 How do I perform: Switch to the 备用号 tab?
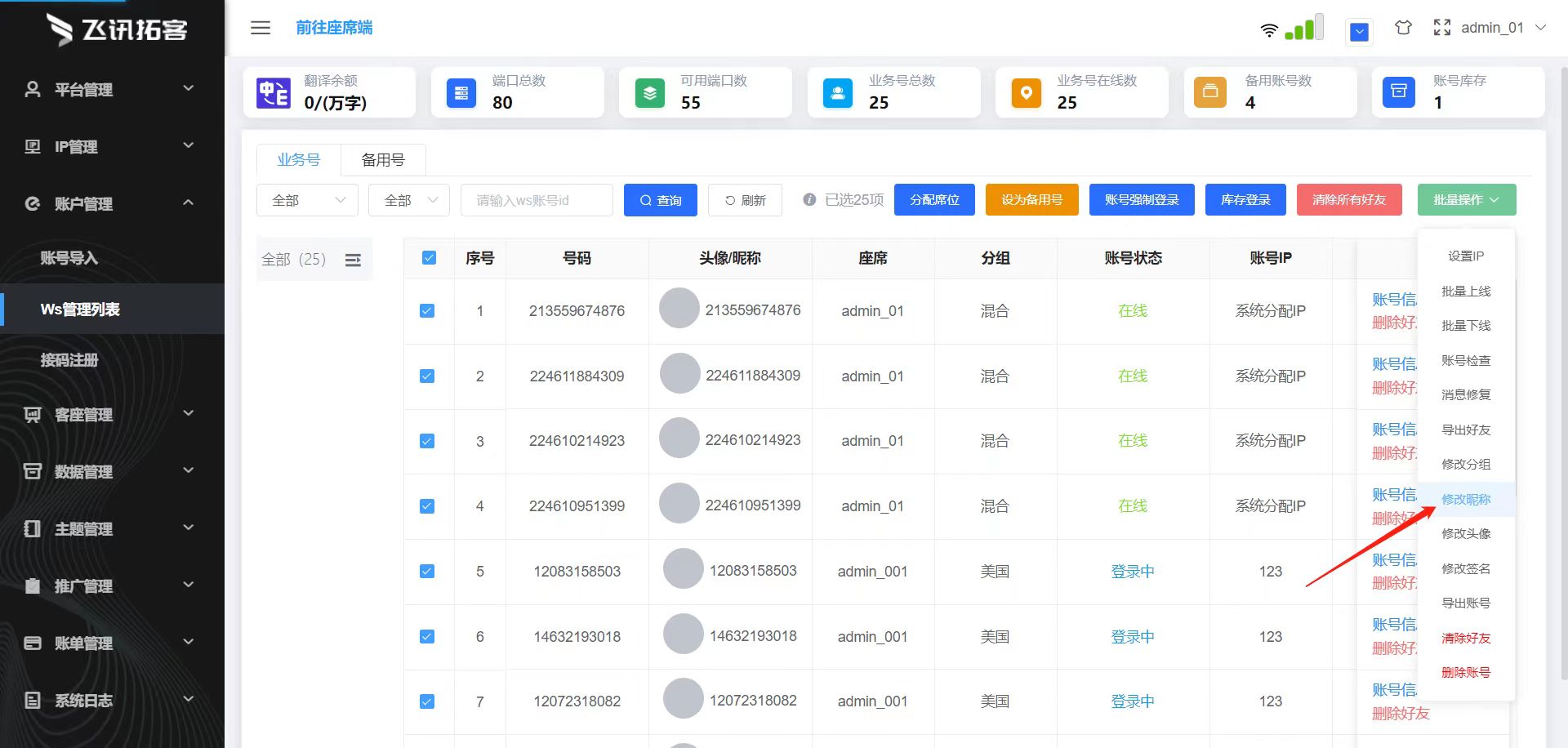tap(383, 160)
